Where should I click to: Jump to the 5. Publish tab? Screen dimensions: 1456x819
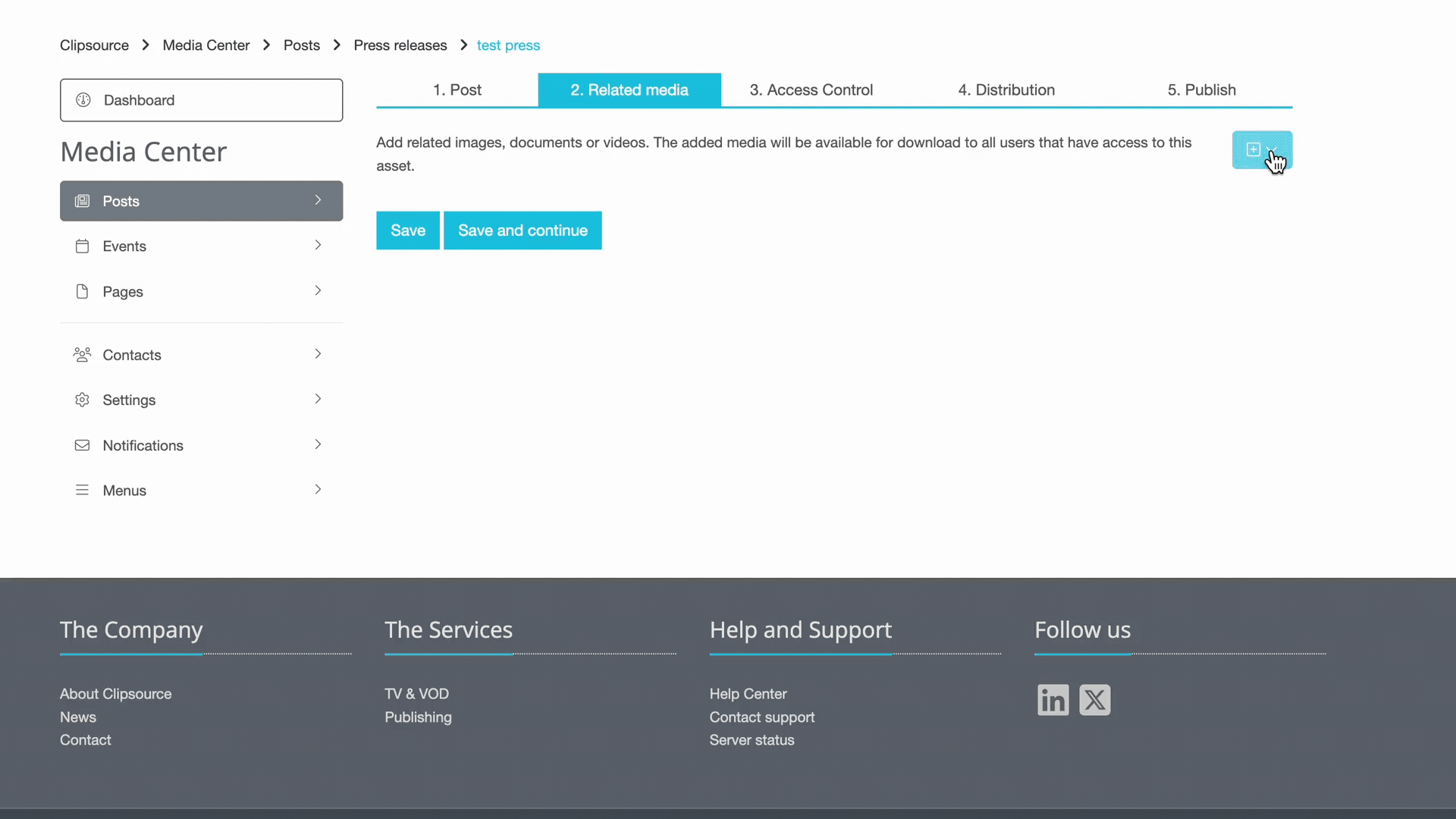point(1202,89)
